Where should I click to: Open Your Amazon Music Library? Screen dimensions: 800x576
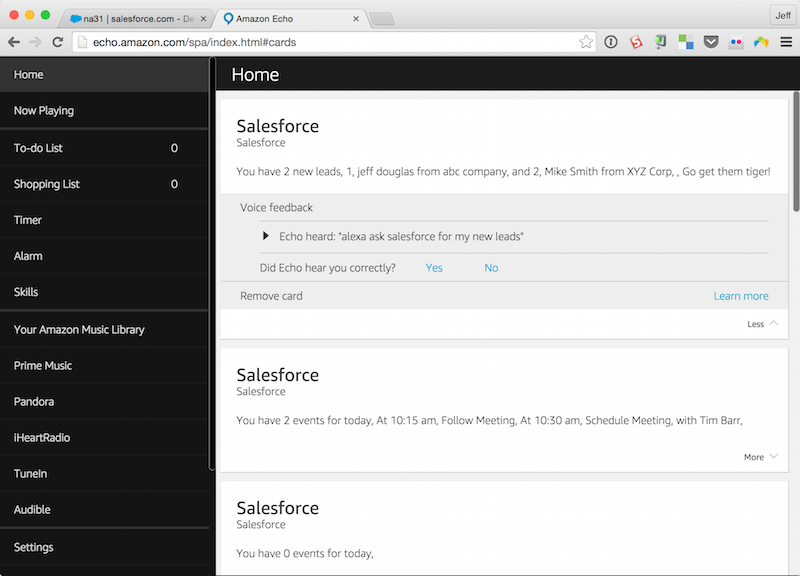pyautogui.click(x=104, y=330)
